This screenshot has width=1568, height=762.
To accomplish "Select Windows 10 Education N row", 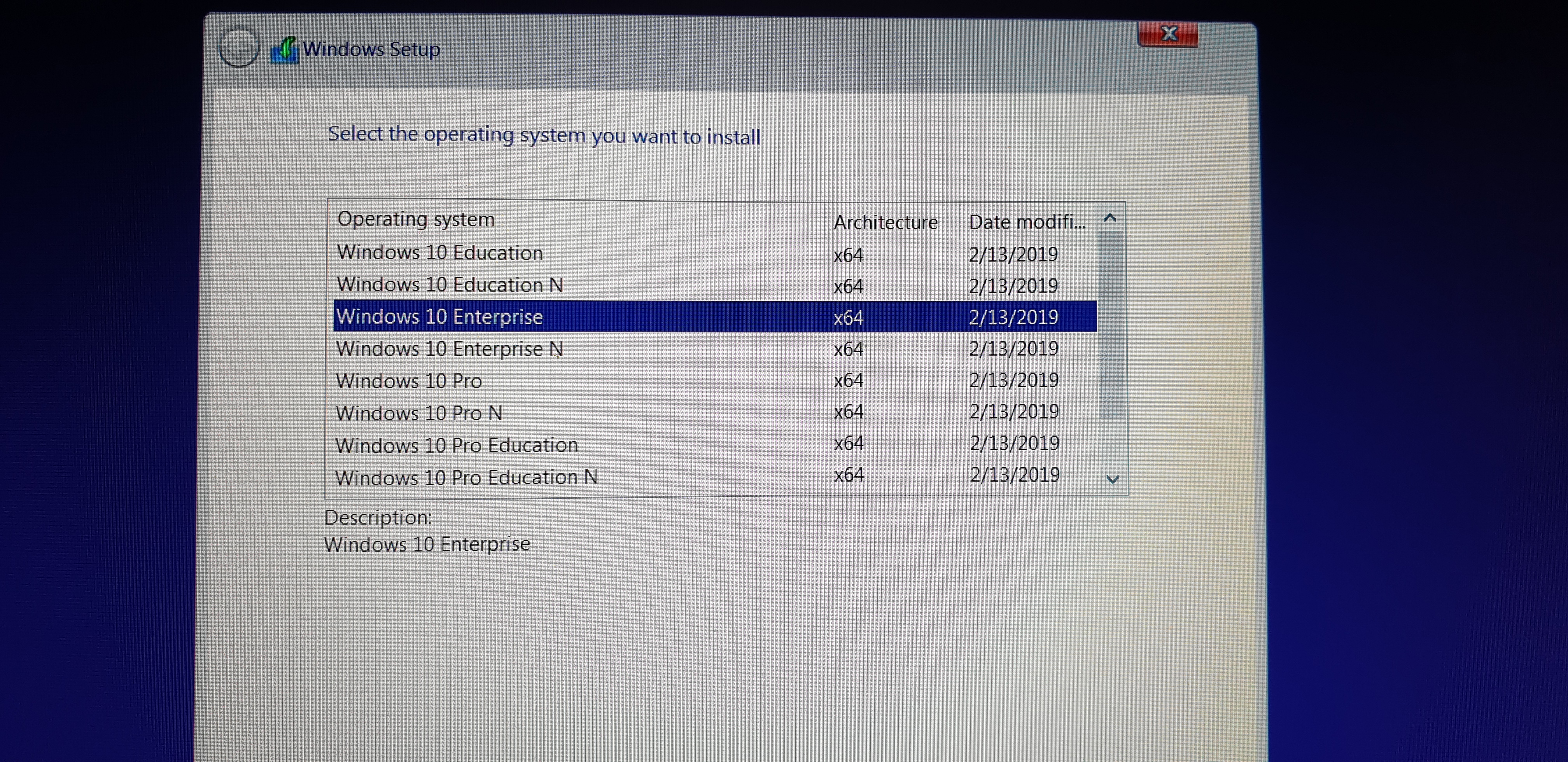I will click(x=715, y=285).
